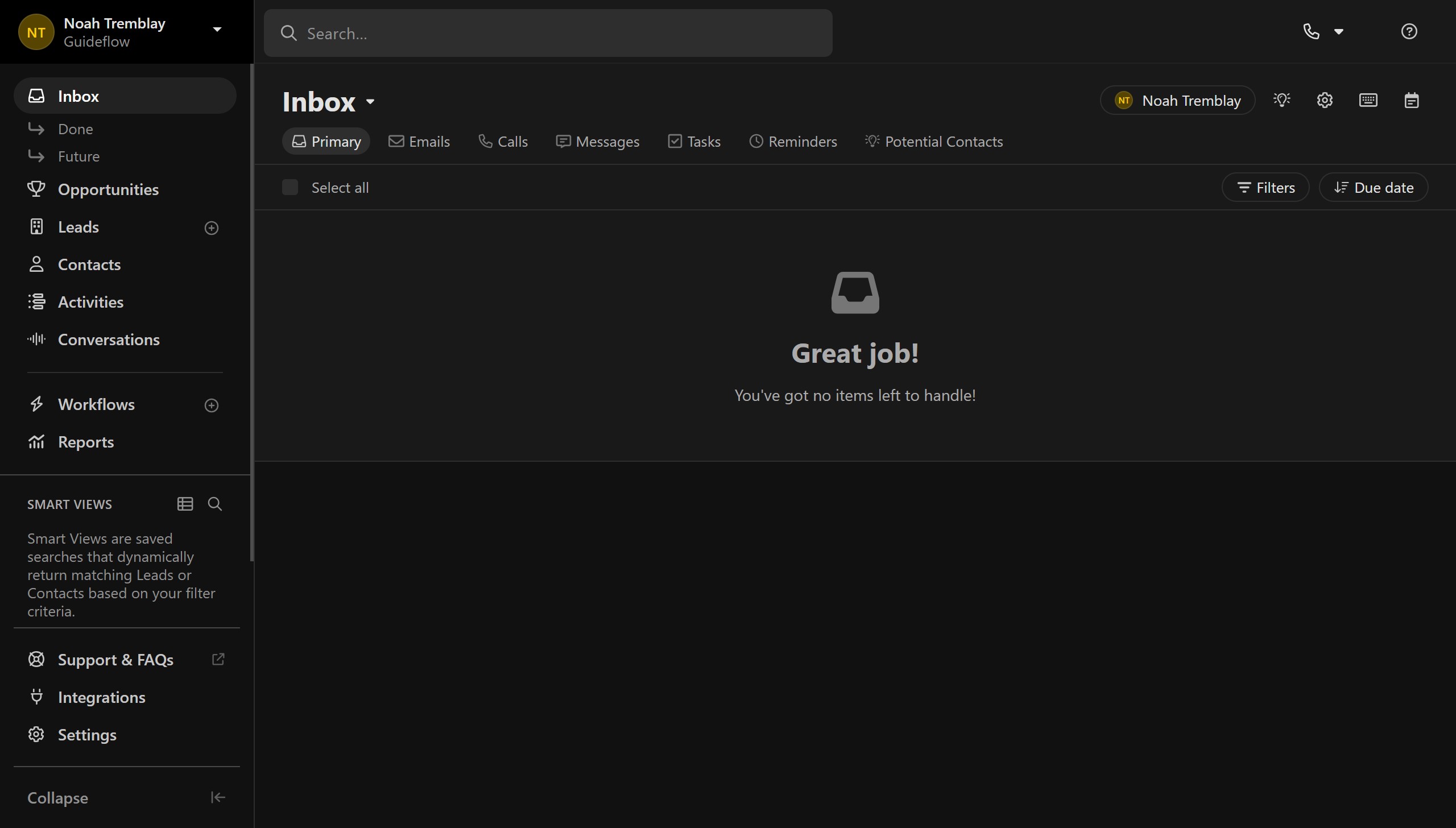The image size is (1456, 828).
Task: Open the Future sub-item under Inbox
Action: 78,156
